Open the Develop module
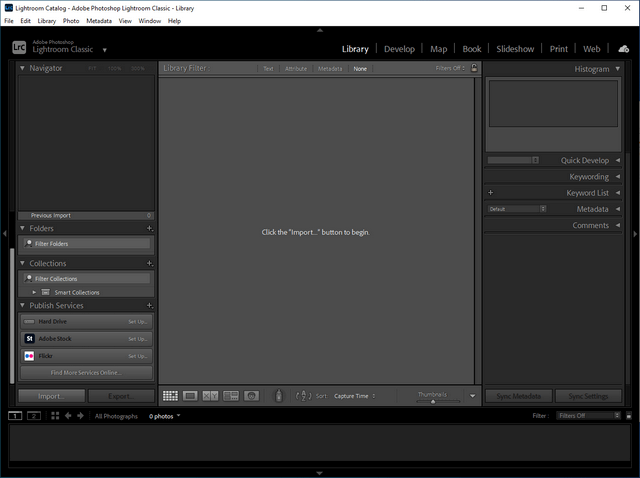The image size is (640, 478). coord(399,48)
